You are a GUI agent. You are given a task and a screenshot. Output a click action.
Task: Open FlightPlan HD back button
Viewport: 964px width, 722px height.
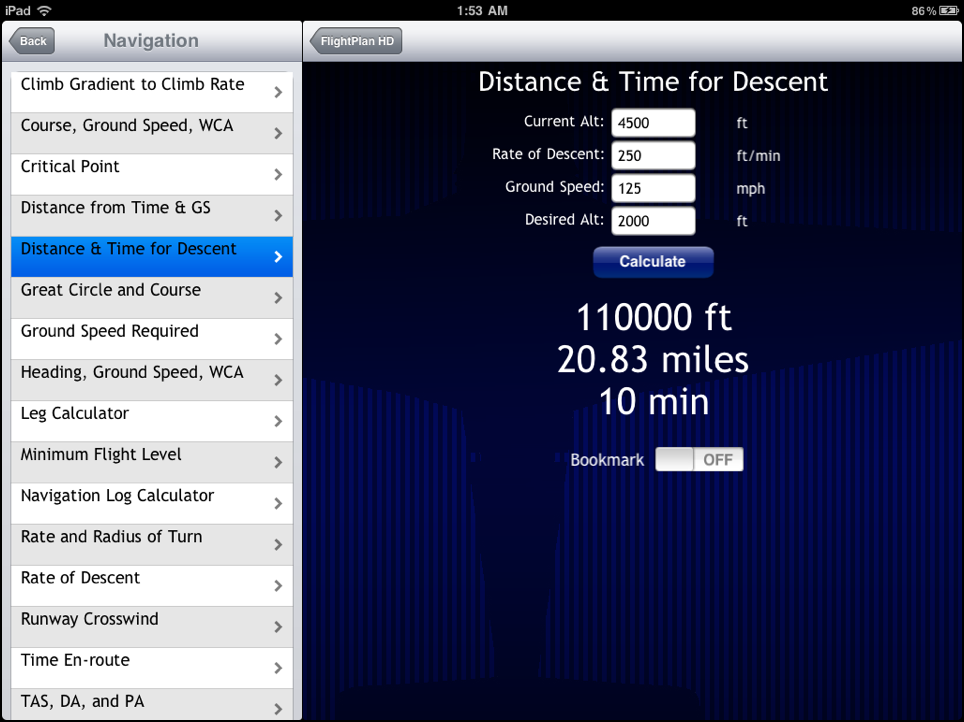point(357,41)
